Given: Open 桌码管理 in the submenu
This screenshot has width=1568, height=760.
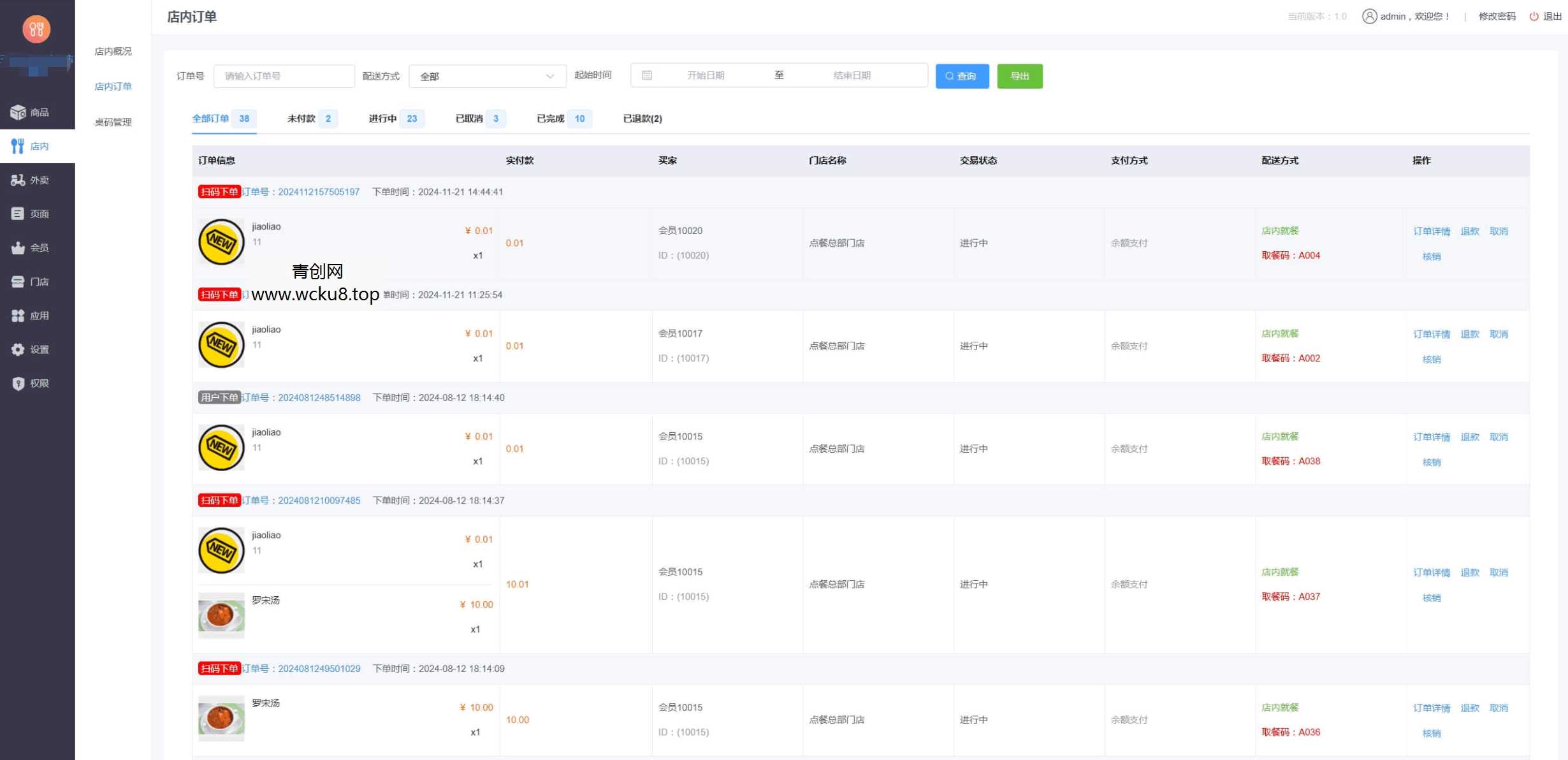Looking at the screenshot, I should [113, 122].
